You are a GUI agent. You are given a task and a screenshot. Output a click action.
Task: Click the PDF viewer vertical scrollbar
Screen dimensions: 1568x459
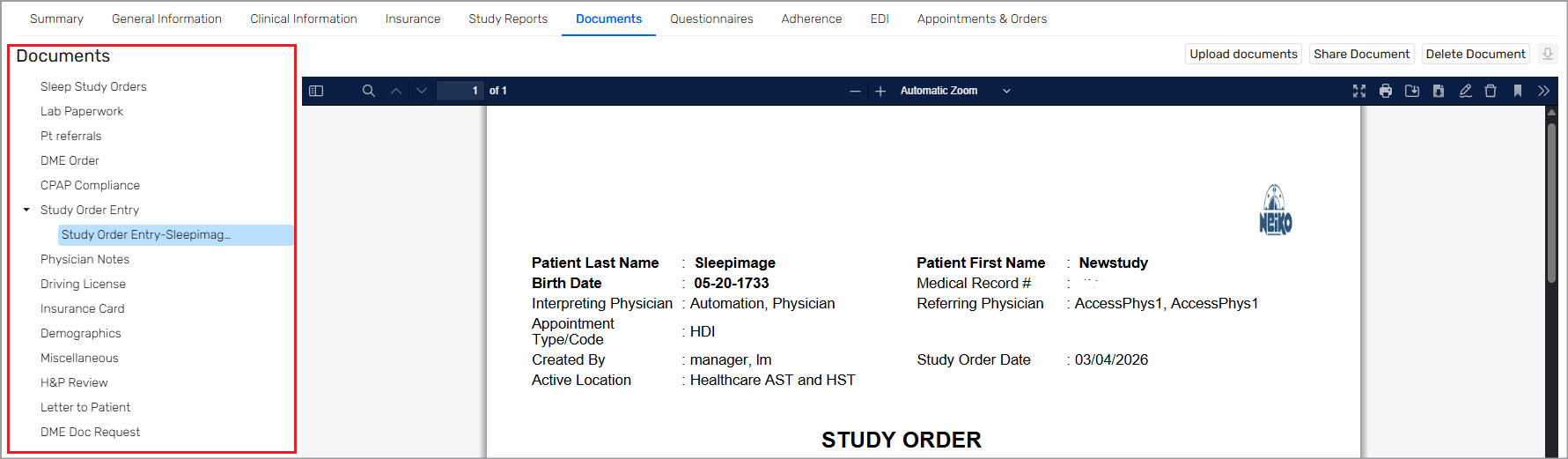(1551, 203)
